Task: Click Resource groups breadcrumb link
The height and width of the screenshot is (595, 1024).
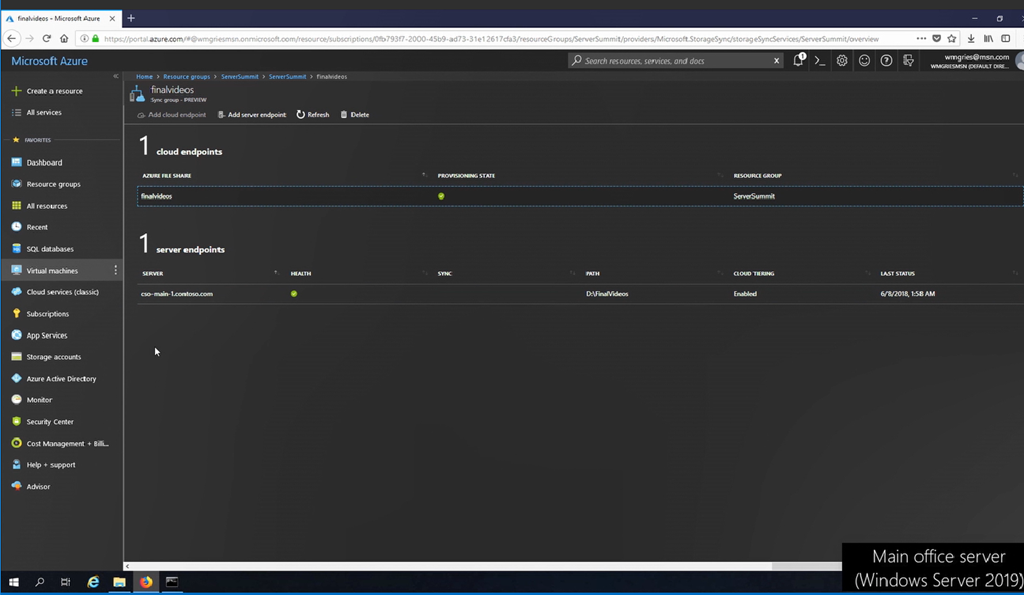Action: 187,77
